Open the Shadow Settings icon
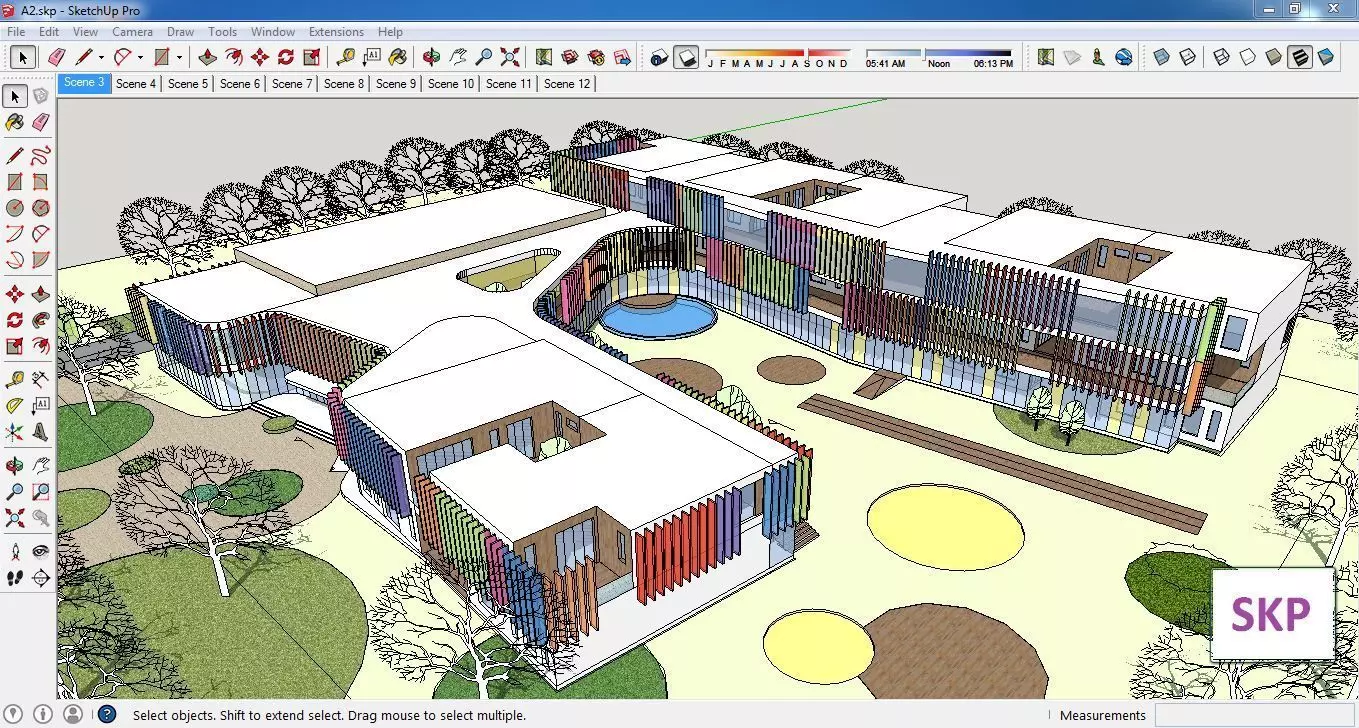This screenshot has width=1359, height=728. coord(658,57)
